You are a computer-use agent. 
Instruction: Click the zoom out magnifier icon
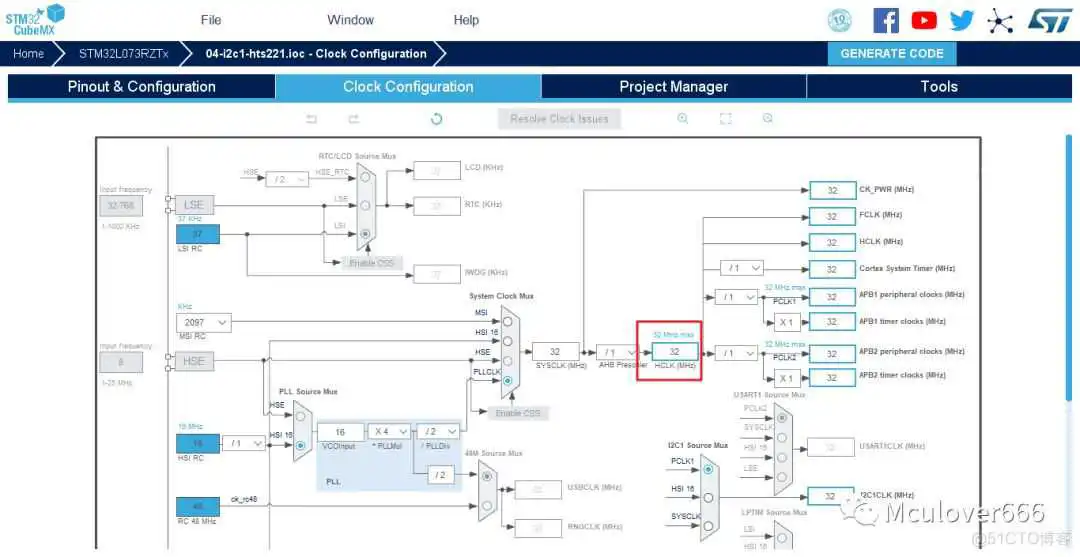(768, 118)
